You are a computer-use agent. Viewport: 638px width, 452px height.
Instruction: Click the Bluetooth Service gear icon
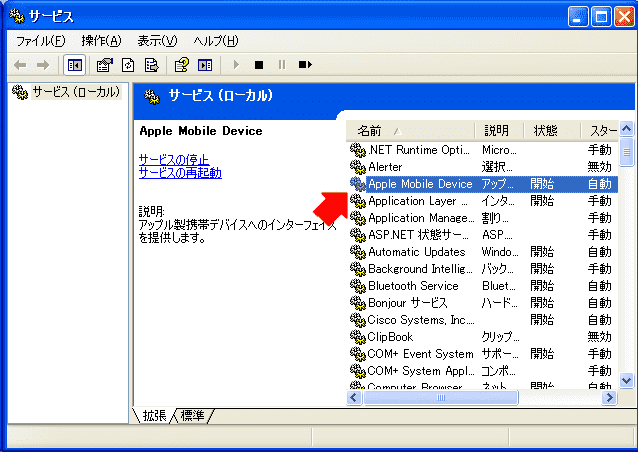(358, 286)
